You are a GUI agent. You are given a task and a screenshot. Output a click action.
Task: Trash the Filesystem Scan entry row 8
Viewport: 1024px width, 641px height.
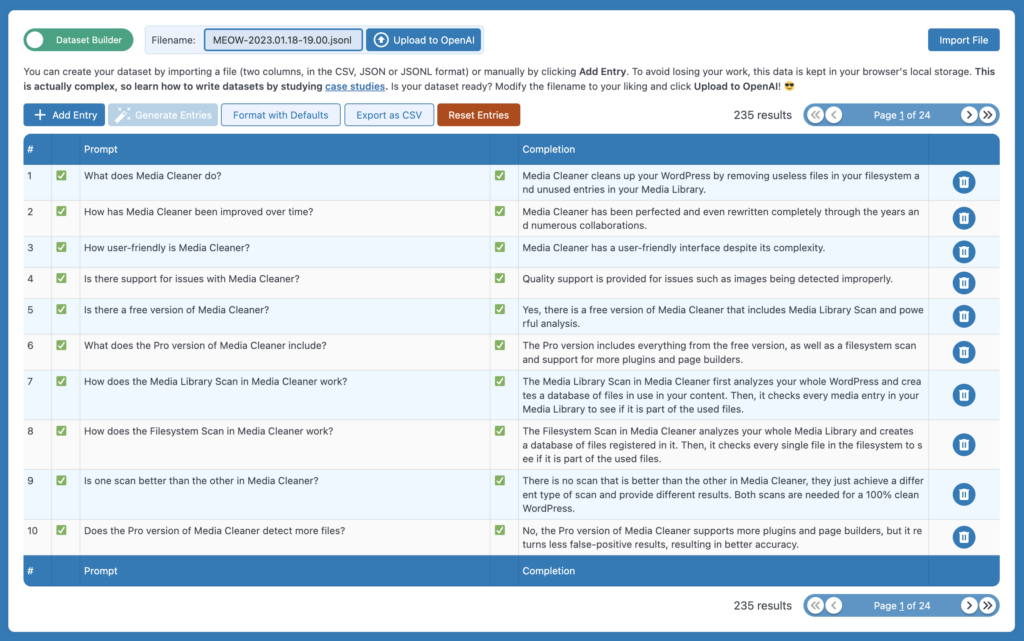point(963,445)
